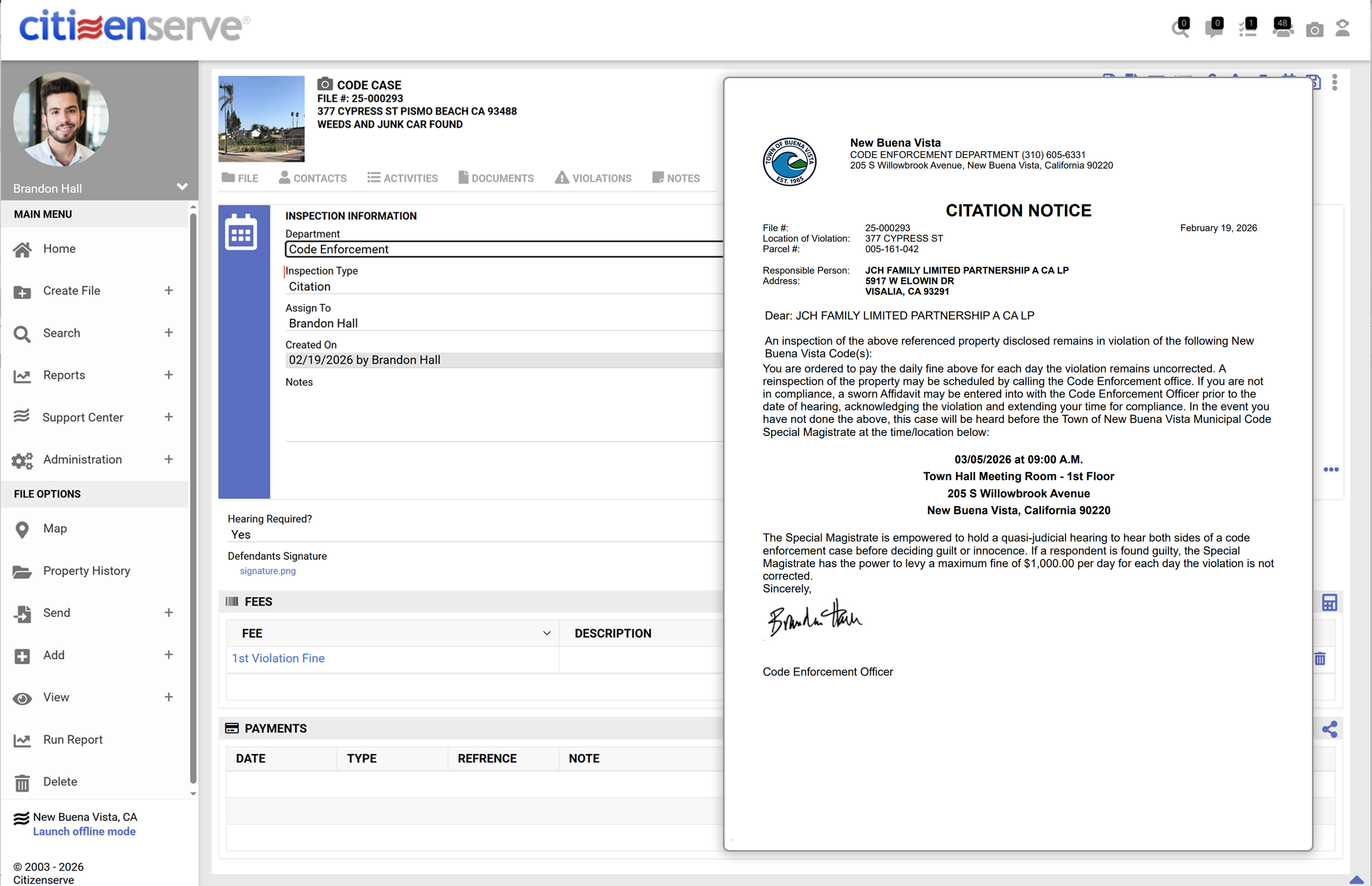The width and height of the screenshot is (1372, 886).
Task: Click the camera icon in the top bar
Action: pos(1315,29)
